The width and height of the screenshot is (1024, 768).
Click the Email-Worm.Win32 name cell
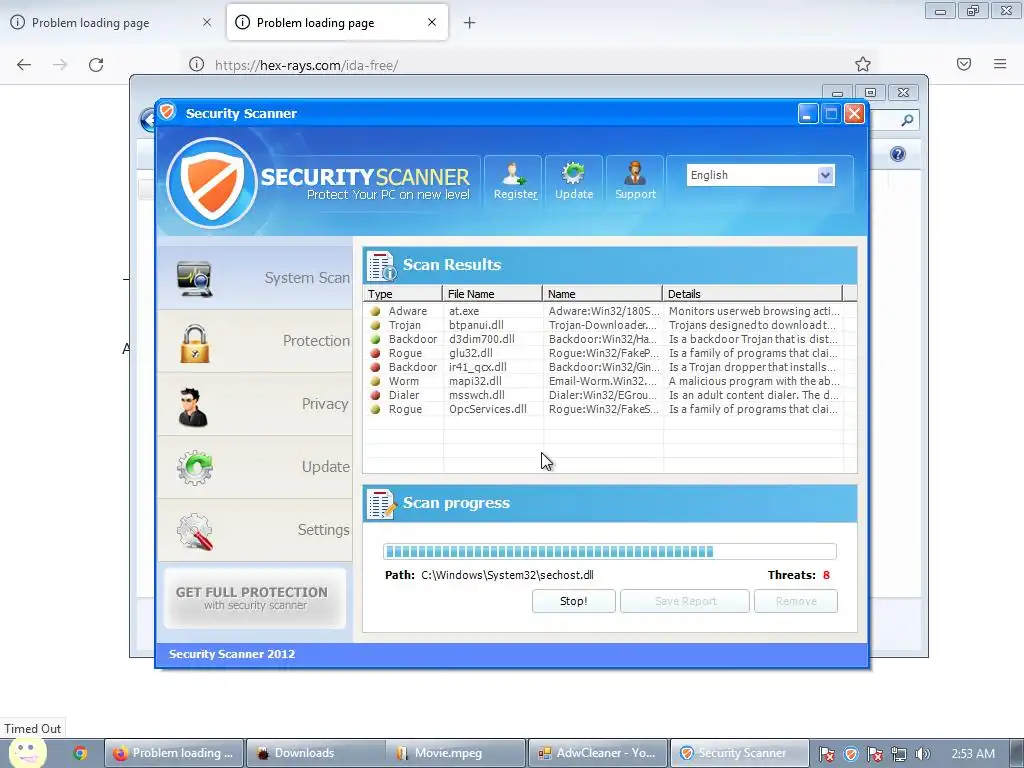(x=602, y=381)
